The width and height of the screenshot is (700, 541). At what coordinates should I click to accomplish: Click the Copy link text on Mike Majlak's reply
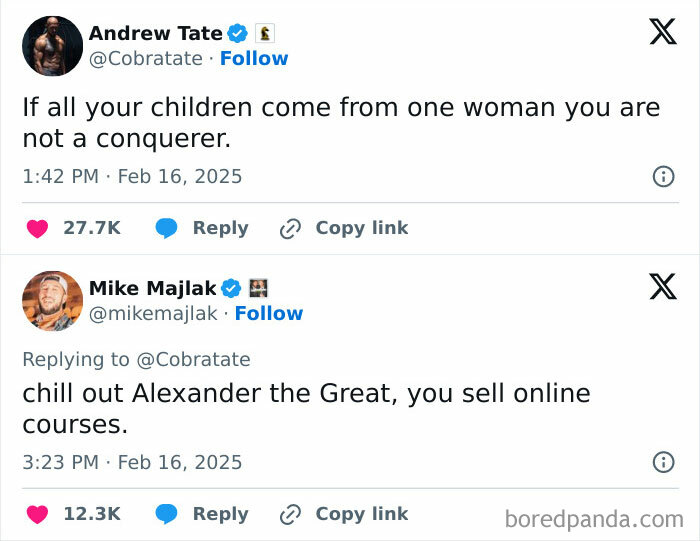click(362, 514)
